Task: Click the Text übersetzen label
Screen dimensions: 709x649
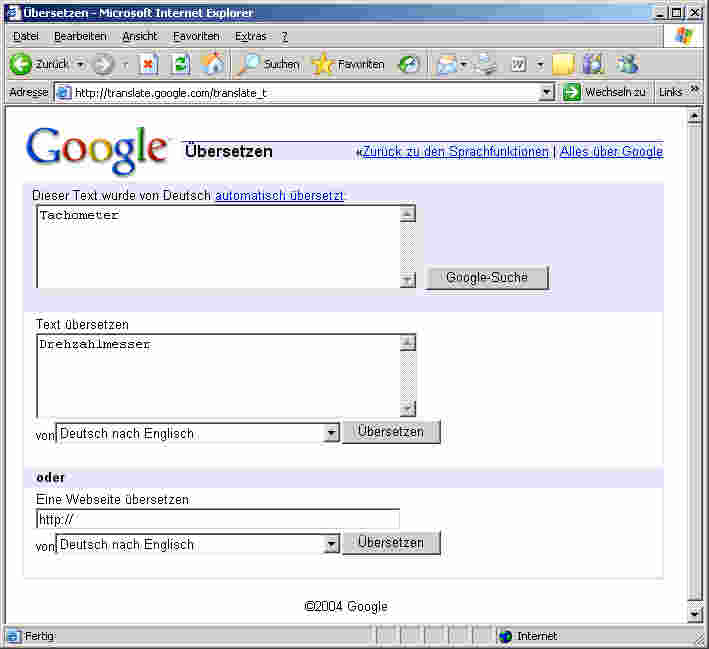Action: [82, 324]
